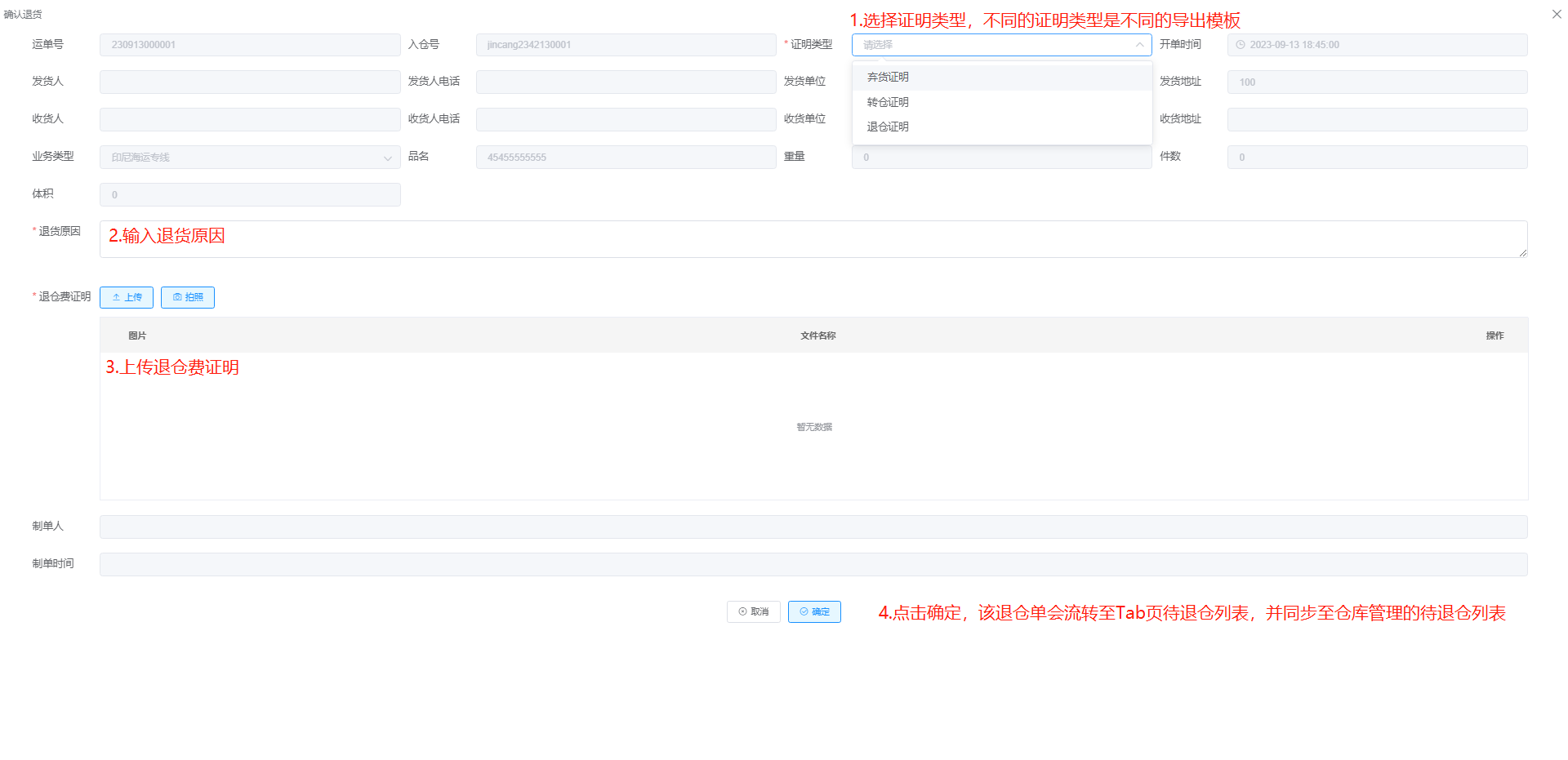Collapse the 证明类型 dropdown arrow
This screenshot has width=1568, height=760.
coord(1139,45)
